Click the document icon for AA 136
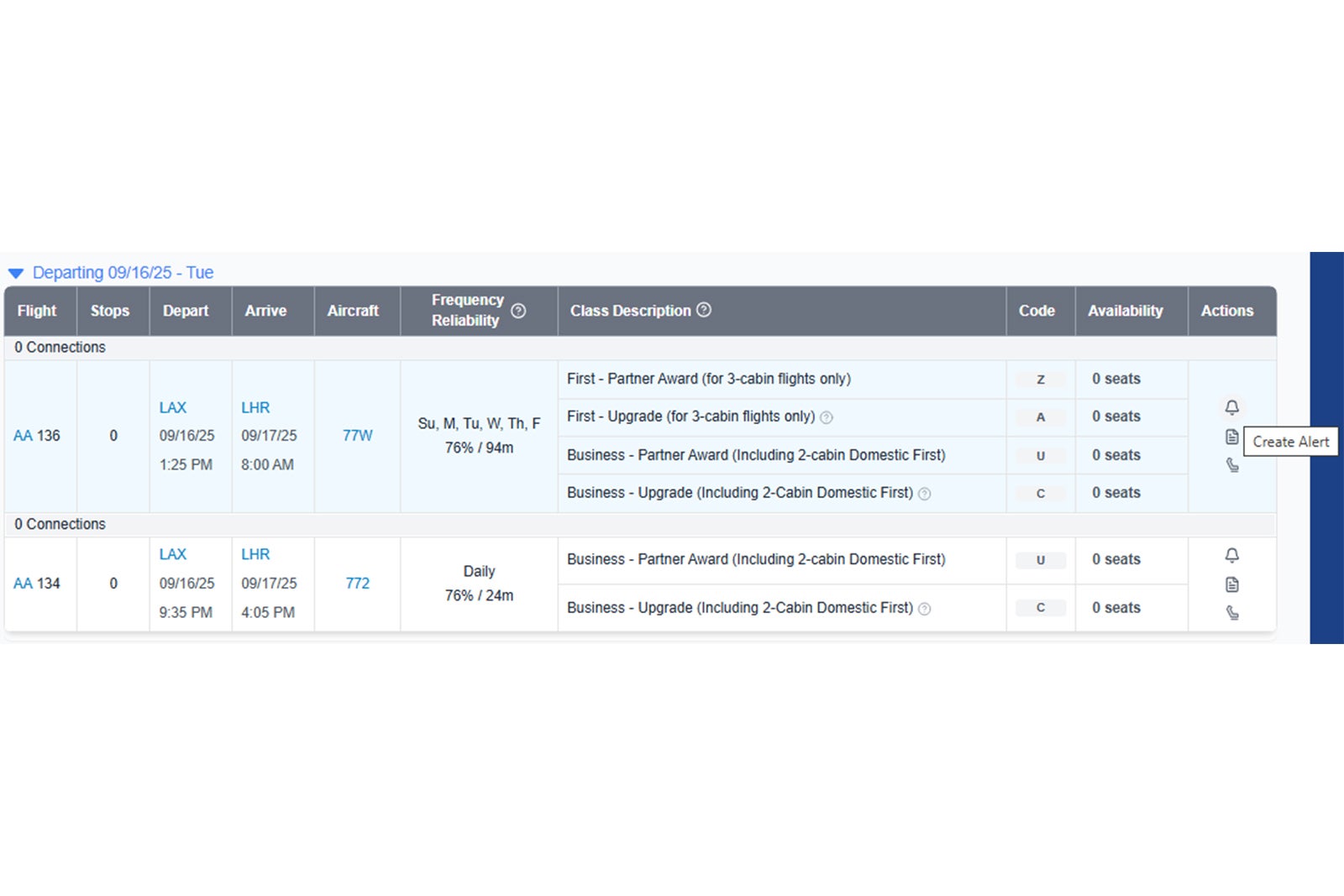Image resolution: width=1344 pixels, height=896 pixels. coord(1231,437)
